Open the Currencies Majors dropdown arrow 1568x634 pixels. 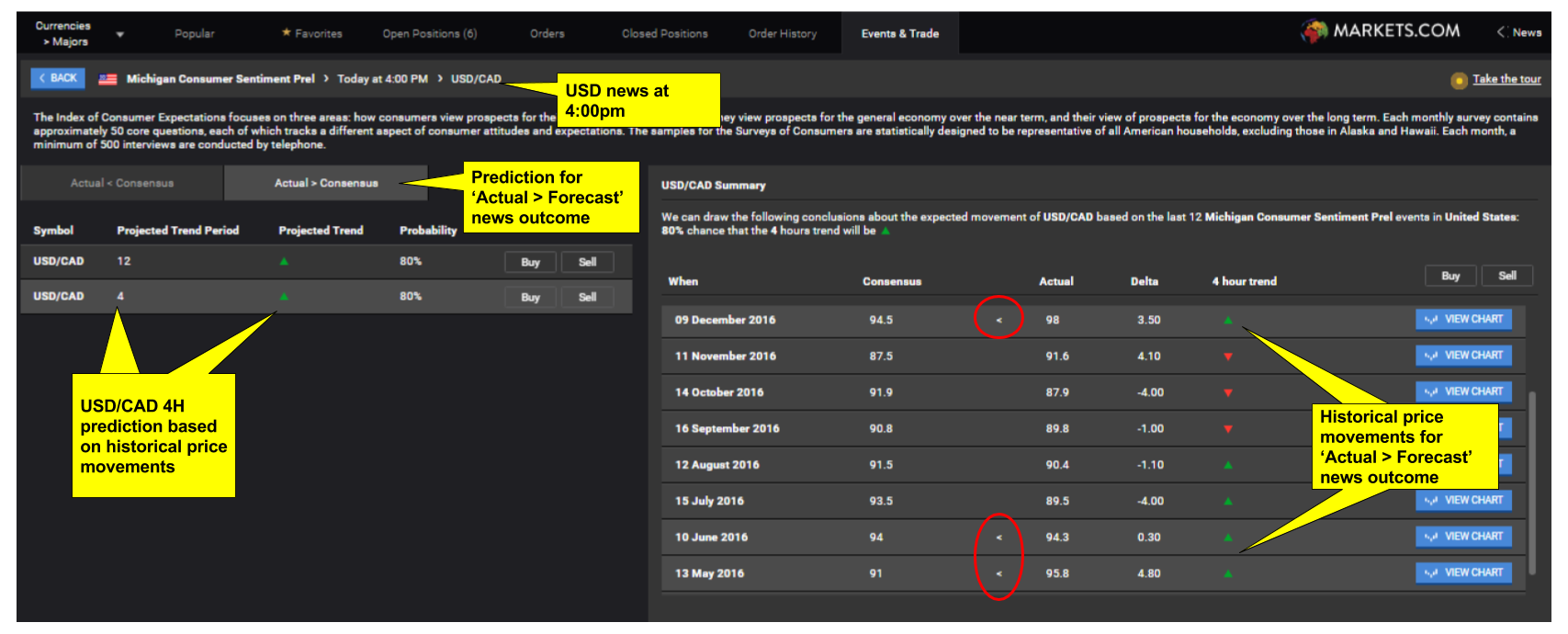(119, 35)
